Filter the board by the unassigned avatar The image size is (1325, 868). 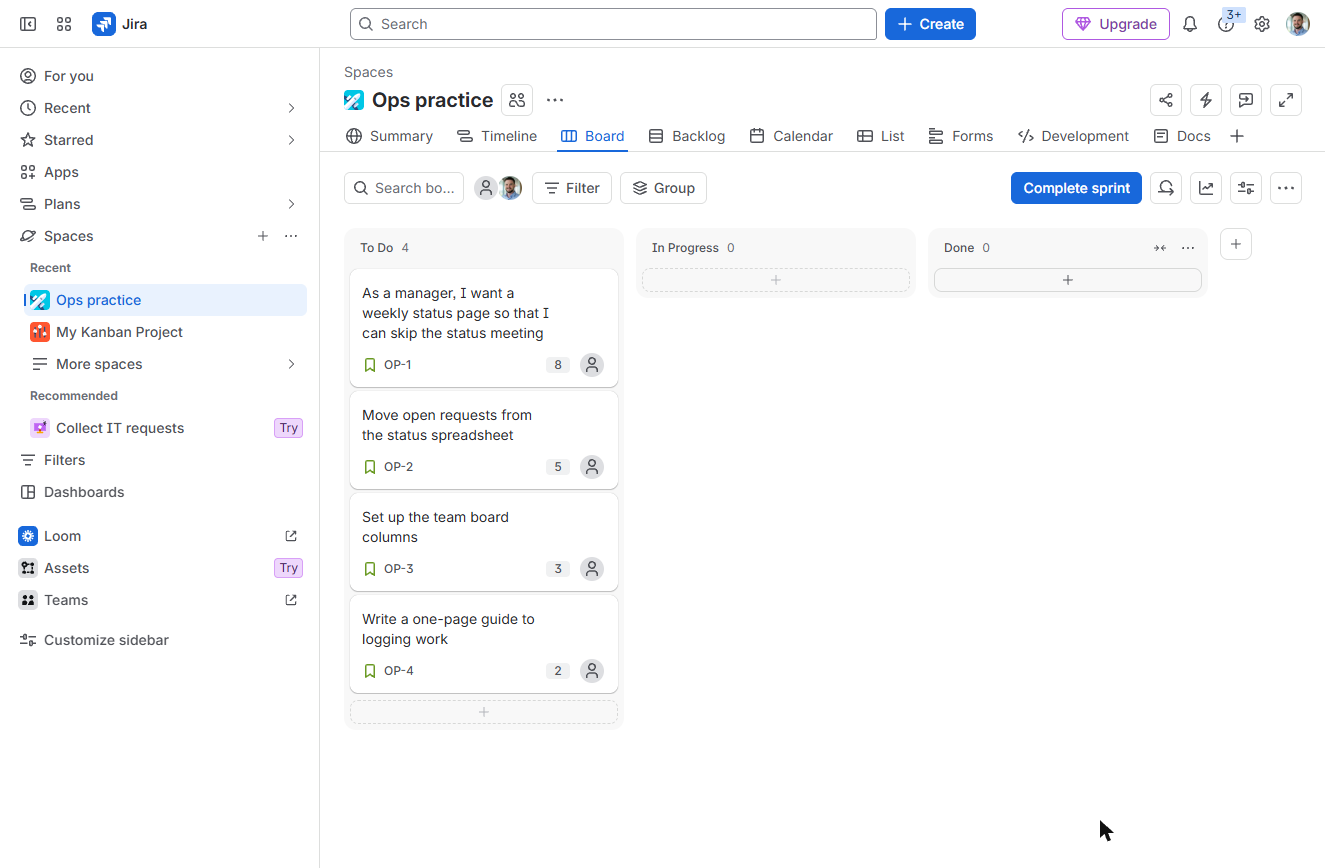tap(486, 188)
